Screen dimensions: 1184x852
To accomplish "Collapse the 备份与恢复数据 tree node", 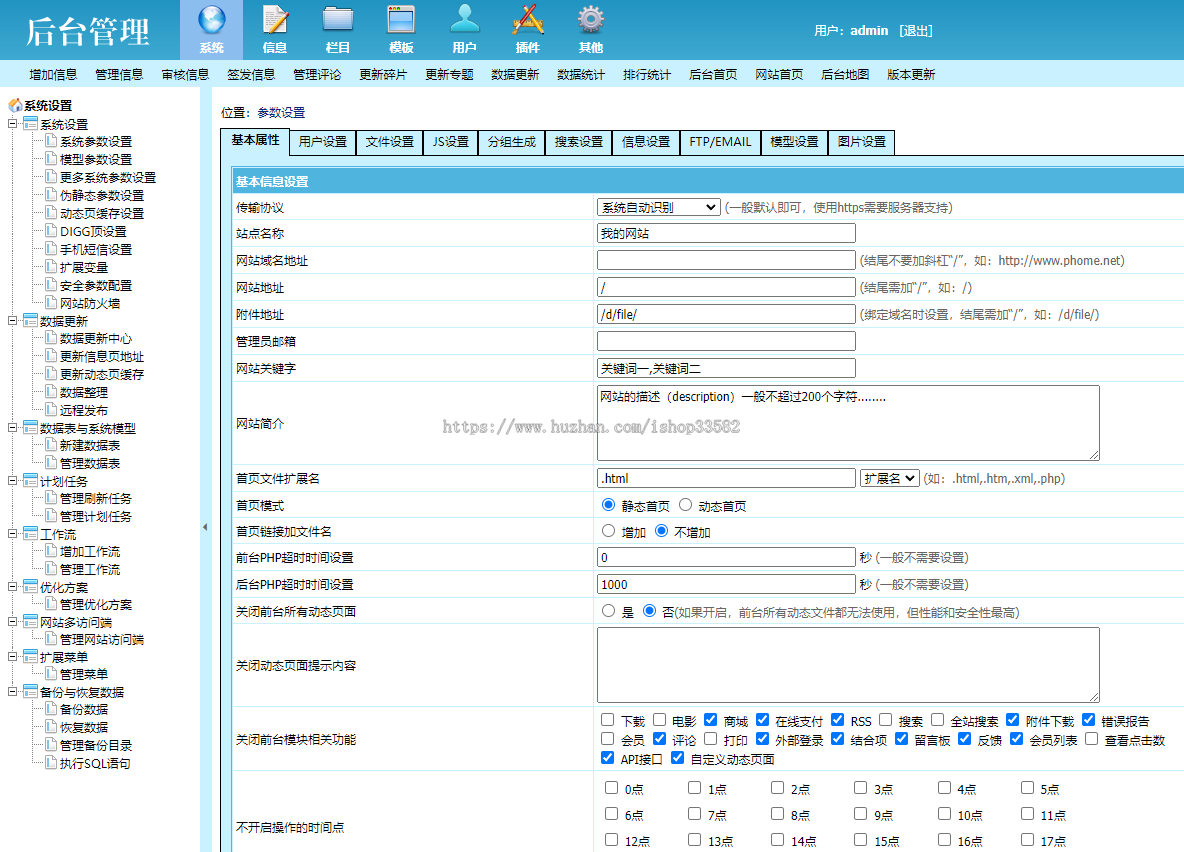I will pos(12,691).
